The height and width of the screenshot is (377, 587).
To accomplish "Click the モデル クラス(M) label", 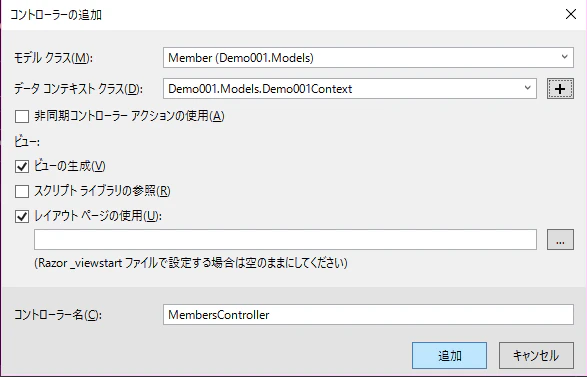I will pos(53,58).
